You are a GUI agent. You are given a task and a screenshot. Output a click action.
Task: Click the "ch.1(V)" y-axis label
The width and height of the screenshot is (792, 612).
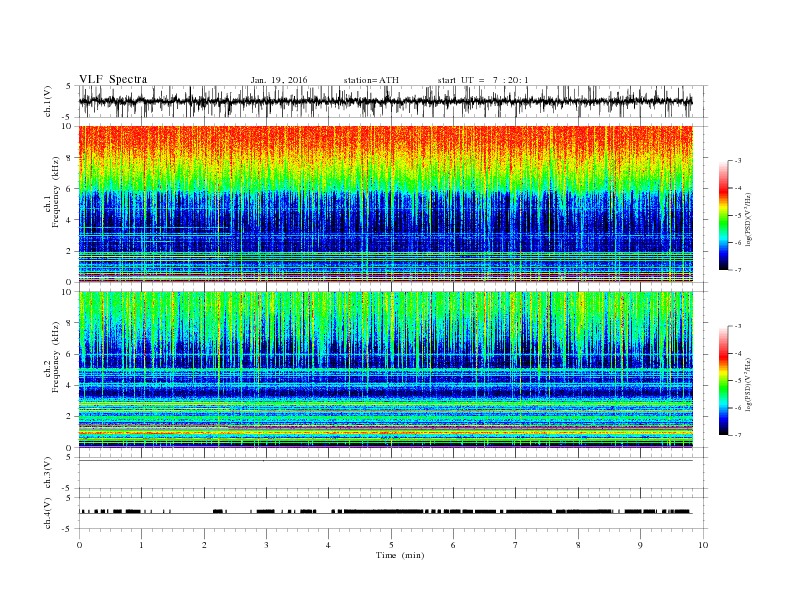(x=48, y=101)
